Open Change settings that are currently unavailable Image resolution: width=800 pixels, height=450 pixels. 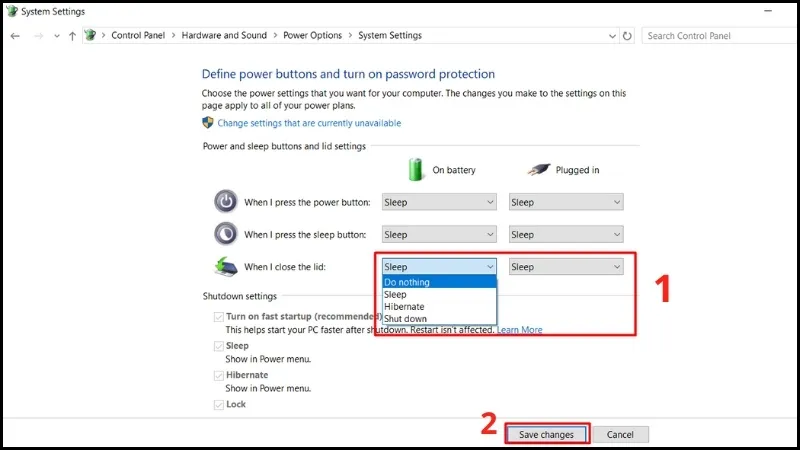point(309,123)
